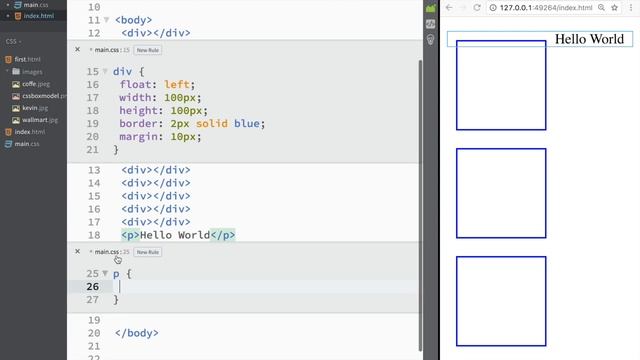Click the image icon next to cssboxmodel file
Viewport: 640px width, 360px height.
pyautogui.click(x=16, y=96)
